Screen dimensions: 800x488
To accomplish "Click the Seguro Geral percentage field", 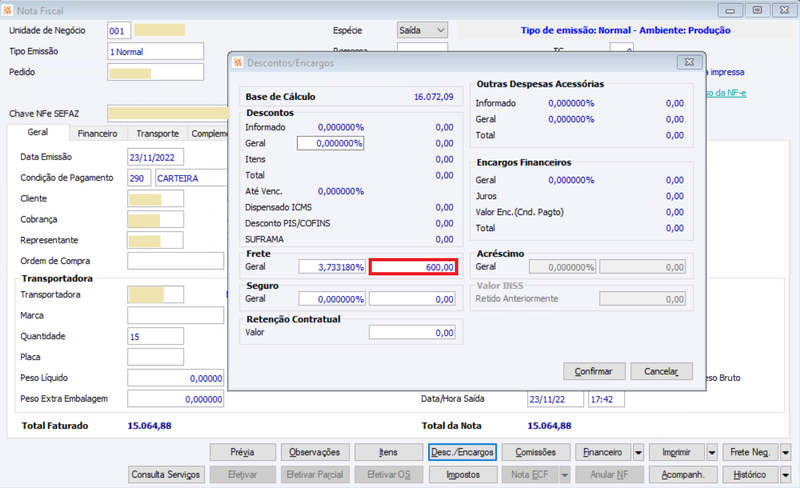I will pyautogui.click(x=332, y=299).
